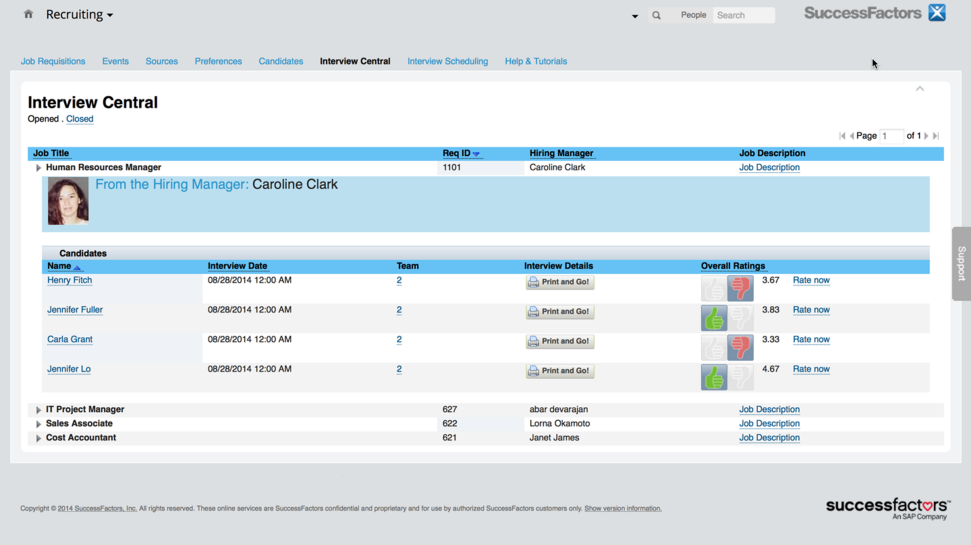Click the page number field
The width and height of the screenshot is (971, 545).
(x=892, y=136)
